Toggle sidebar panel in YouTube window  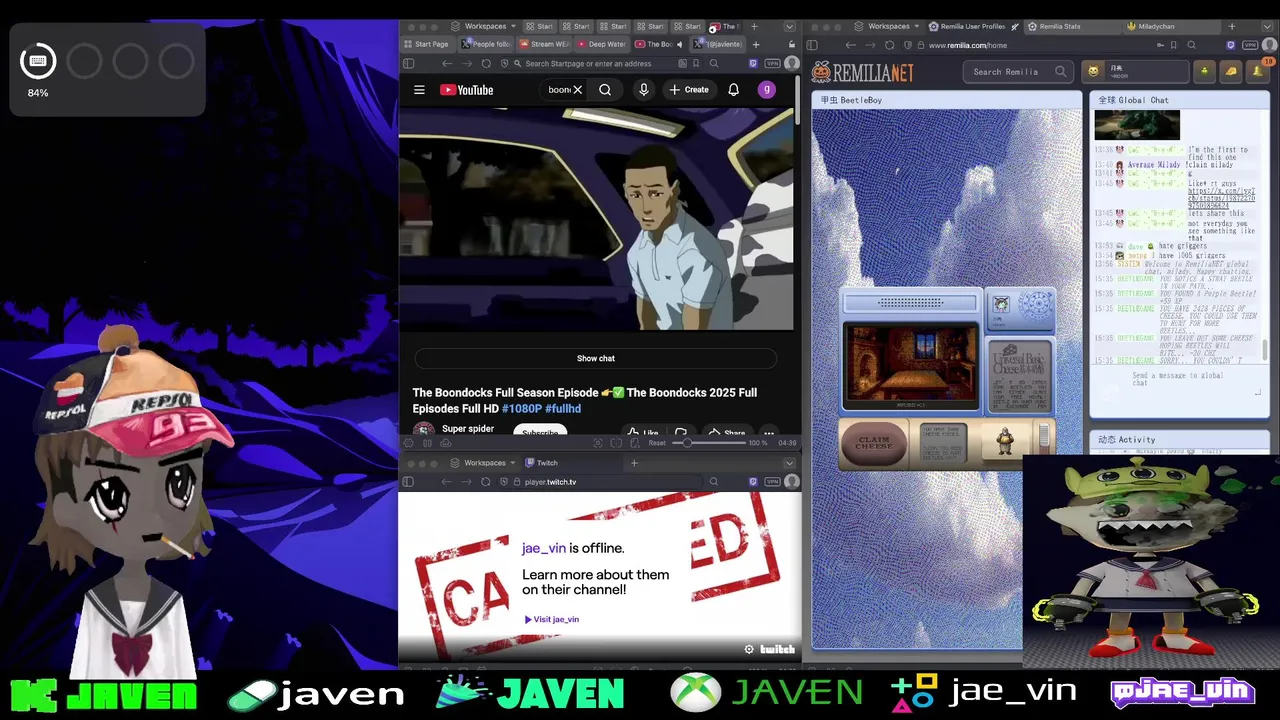408,63
